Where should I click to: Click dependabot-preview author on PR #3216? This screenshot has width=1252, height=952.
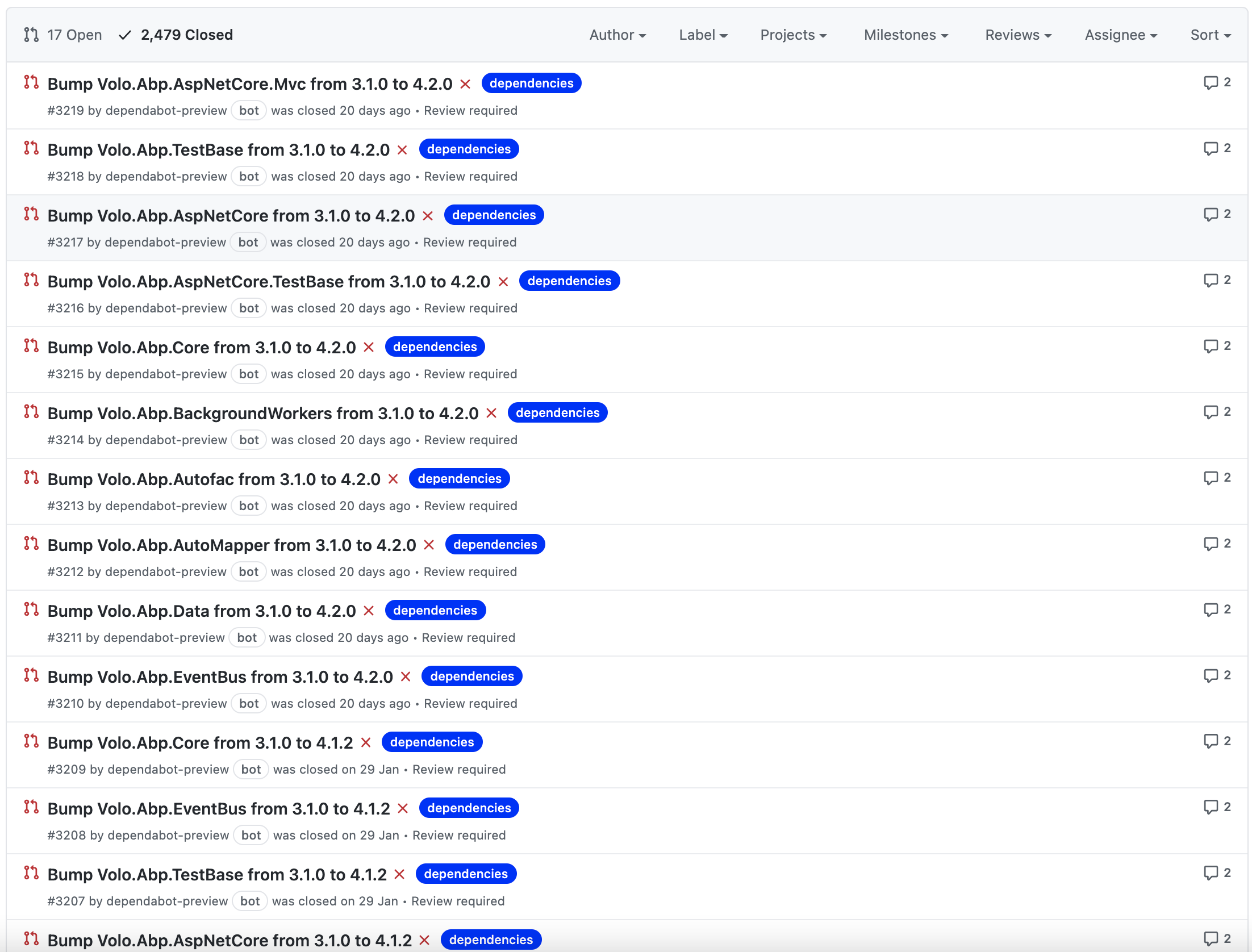166,308
